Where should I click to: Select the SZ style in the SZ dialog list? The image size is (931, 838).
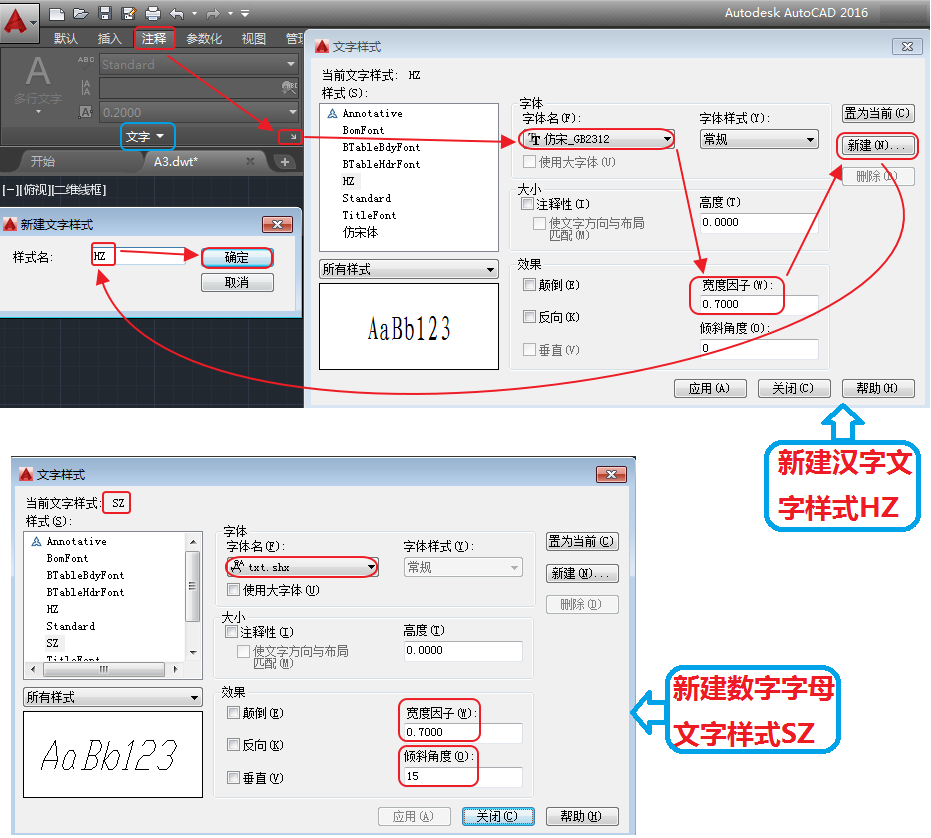click(53, 643)
